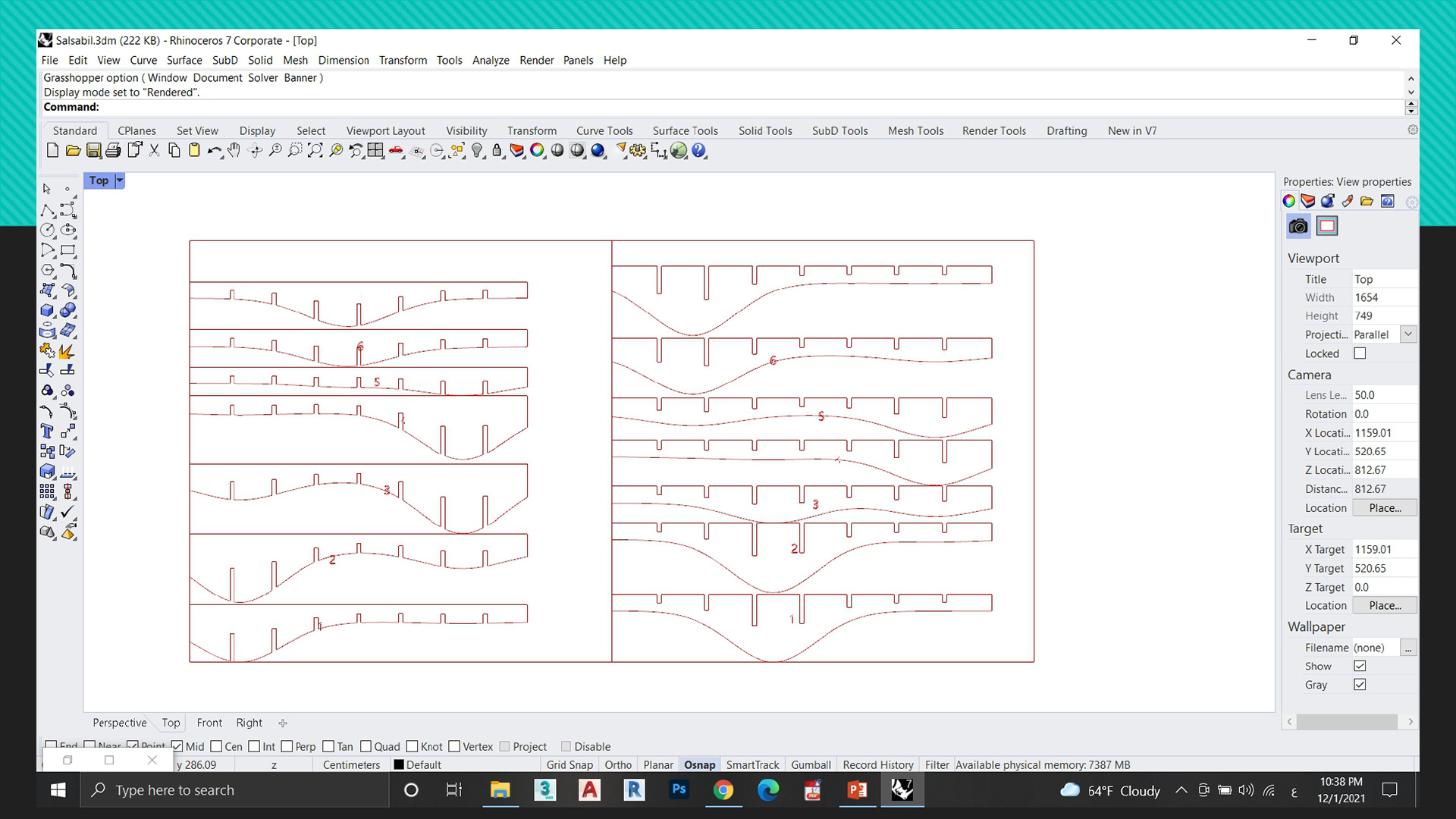Click the Zoom Extents toolbar icon

[x=315, y=151]
